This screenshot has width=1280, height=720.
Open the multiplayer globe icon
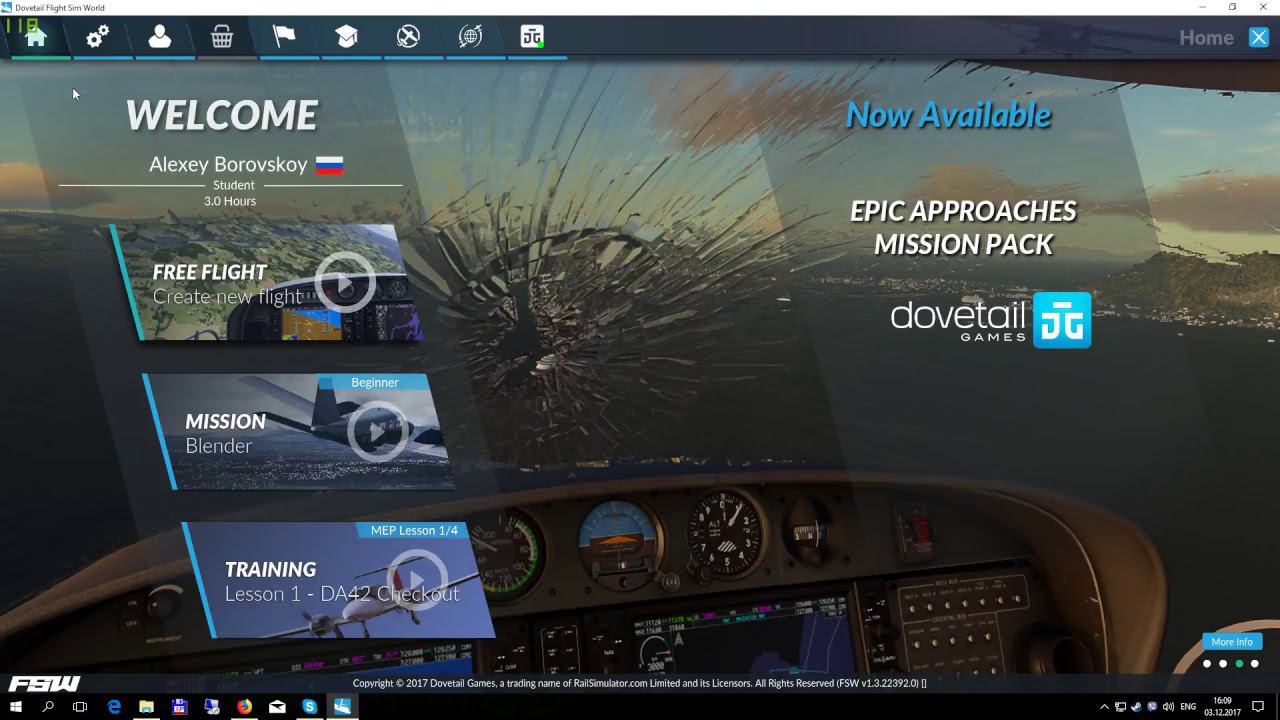(470, 37)
